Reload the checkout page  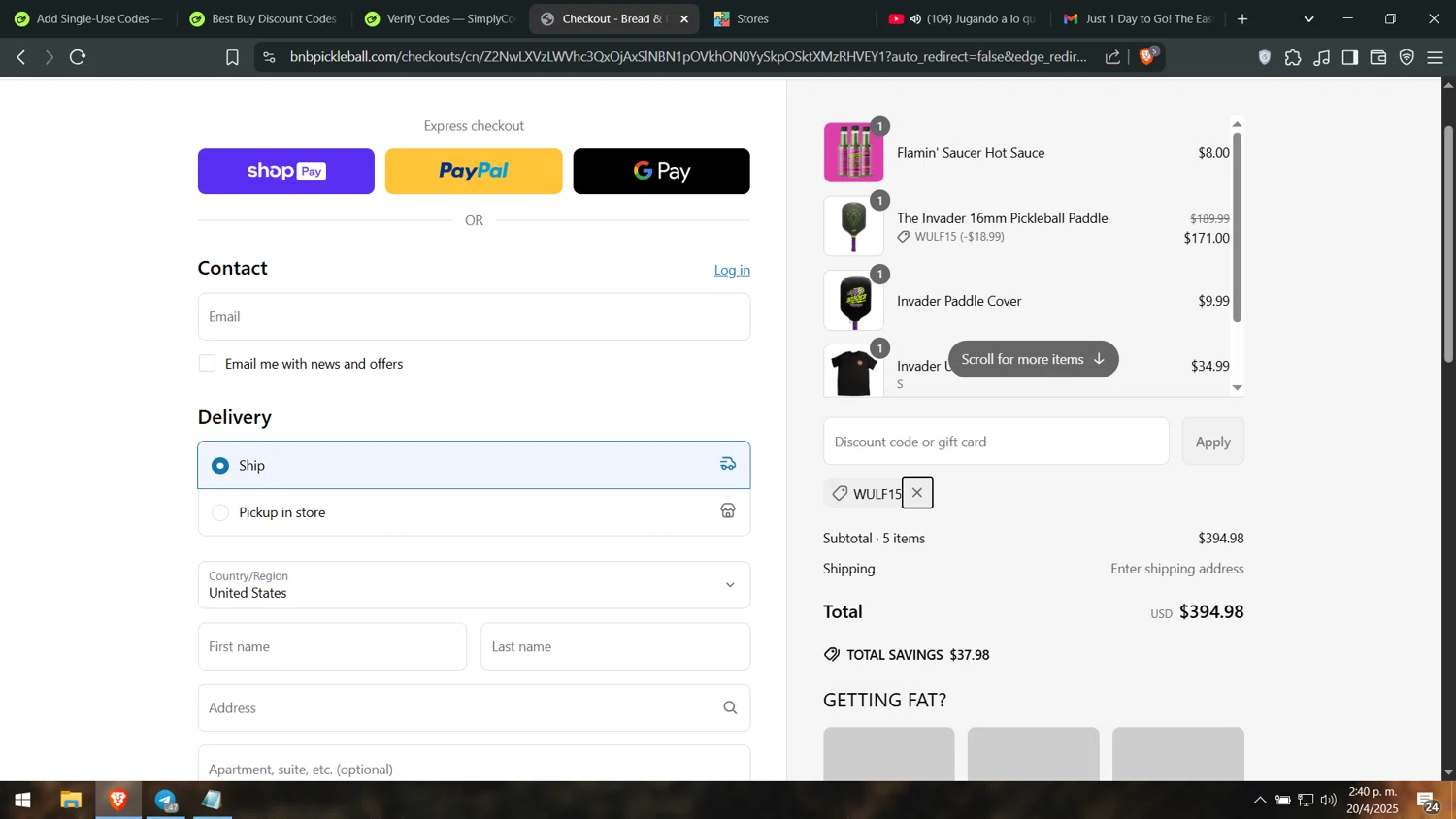pyautogui.click(x=79, y=57)
